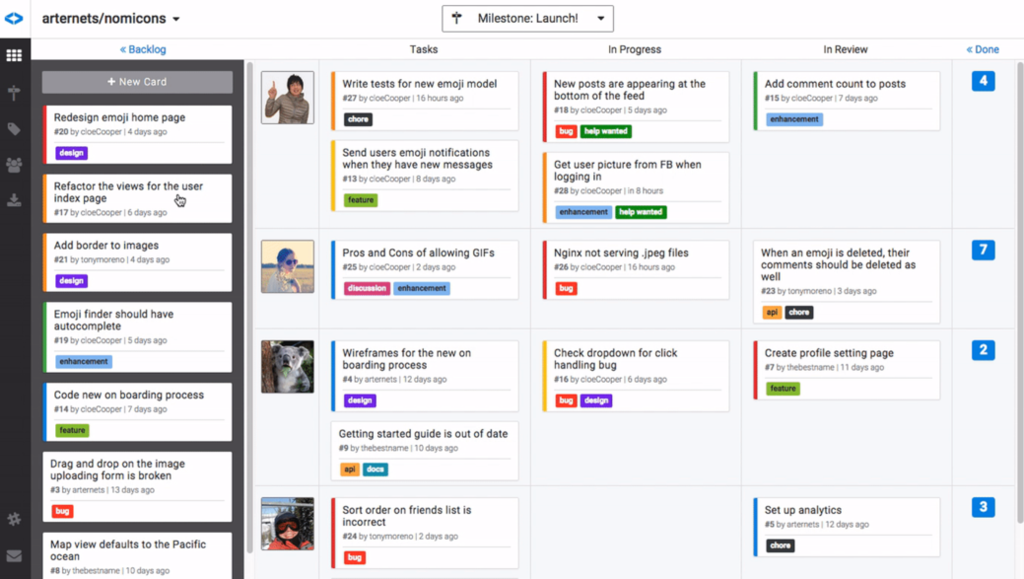Click Done count badge 3
The width and height of the screenshot is (1024, 579).
pyautogui.click(x=983, y=507)
